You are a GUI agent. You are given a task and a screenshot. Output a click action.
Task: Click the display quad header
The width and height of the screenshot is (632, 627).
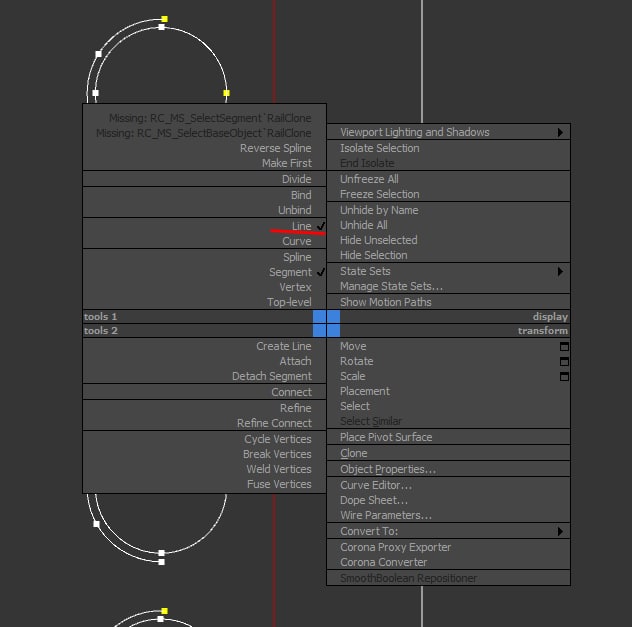tap(550, 317)
